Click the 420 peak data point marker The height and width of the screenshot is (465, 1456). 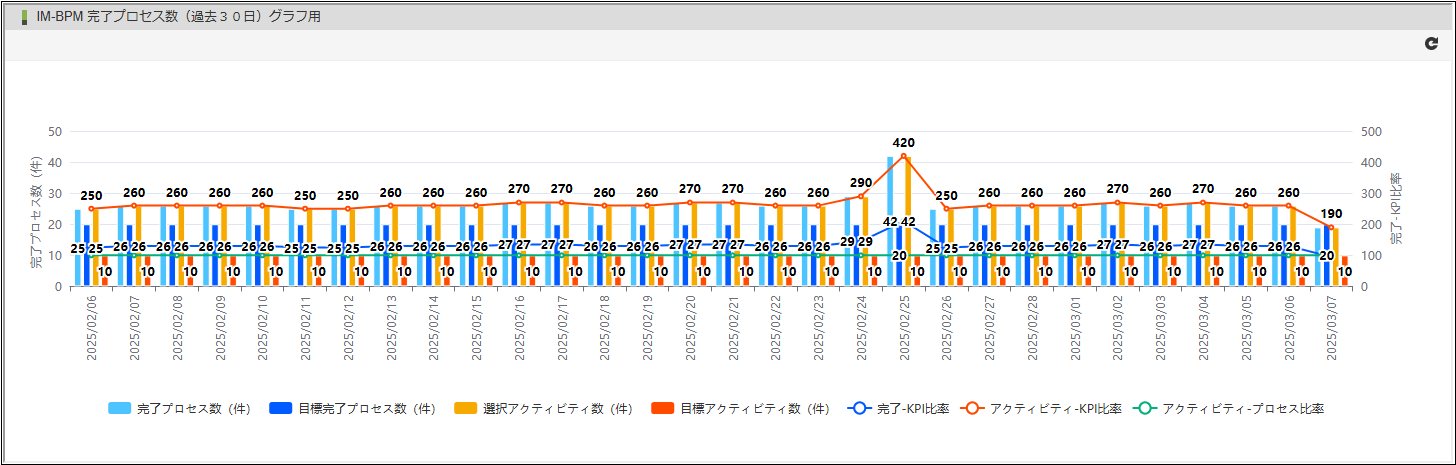[904, 156]
